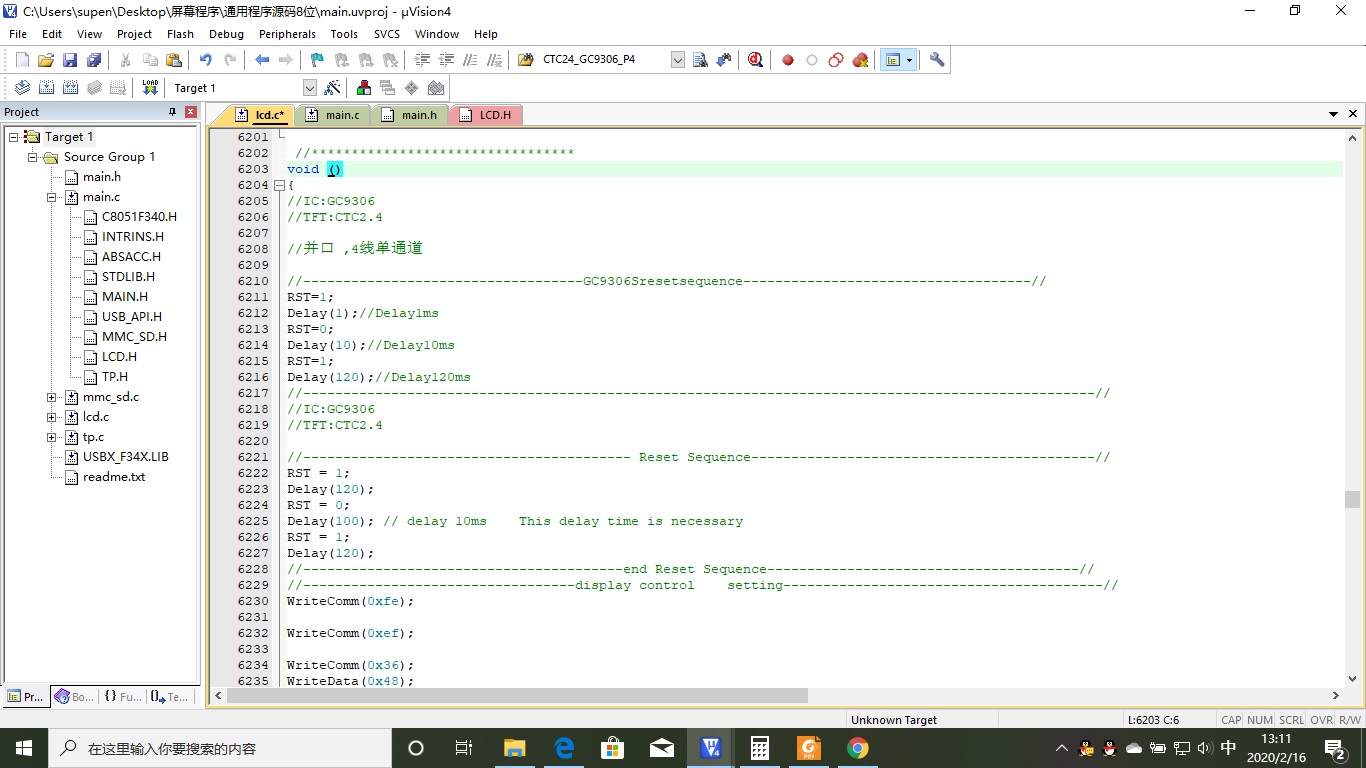Navigate backwards with the blue left arrow
Image resolution: width=1366 pixels, height=768 pixels.
point(262,60)
